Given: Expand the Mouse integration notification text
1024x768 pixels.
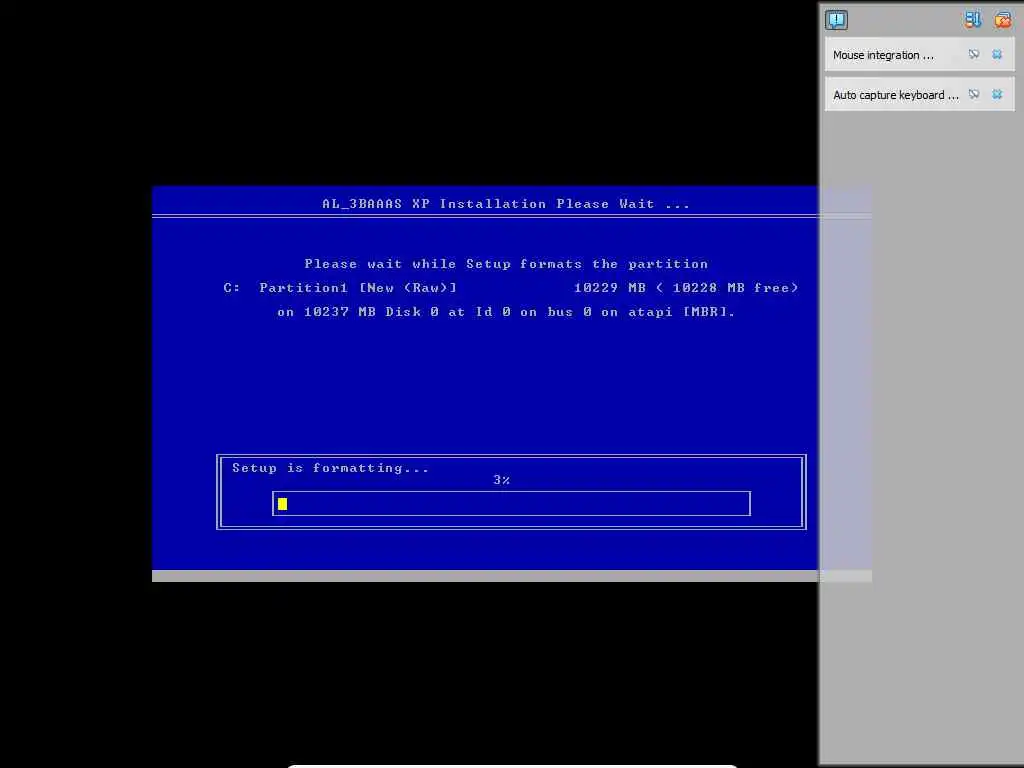Looking at the screenshot, I should [883, 56].
